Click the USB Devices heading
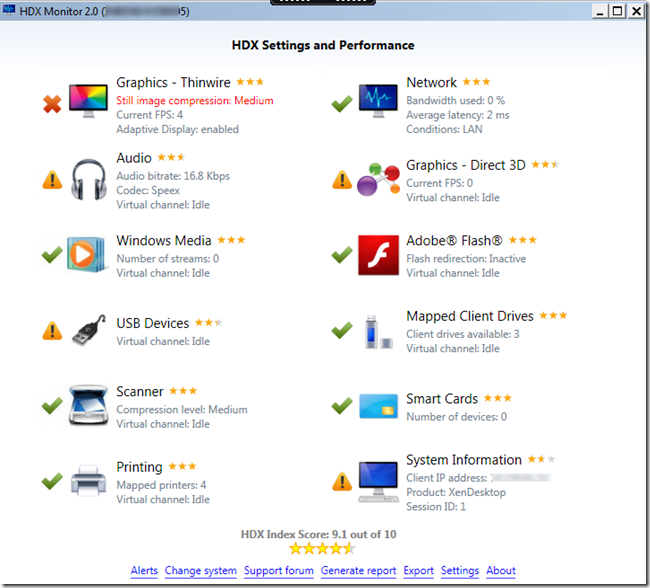 click(153, 323)
